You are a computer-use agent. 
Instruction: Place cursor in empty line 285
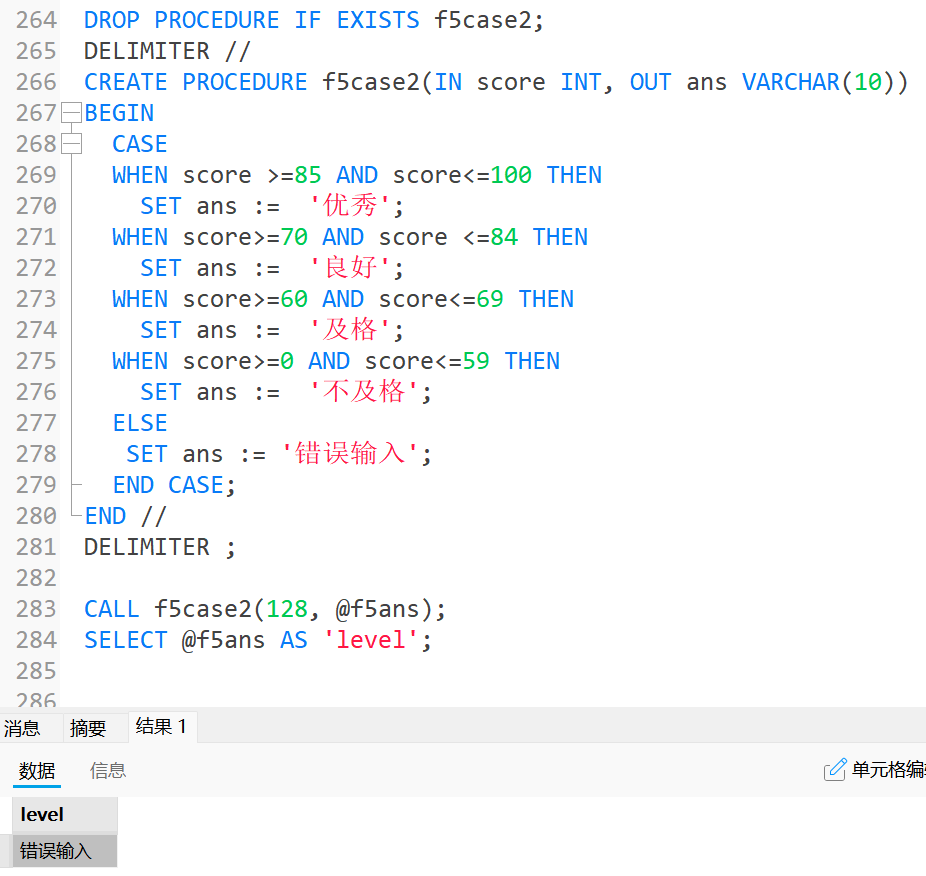[x=300, y=671]
